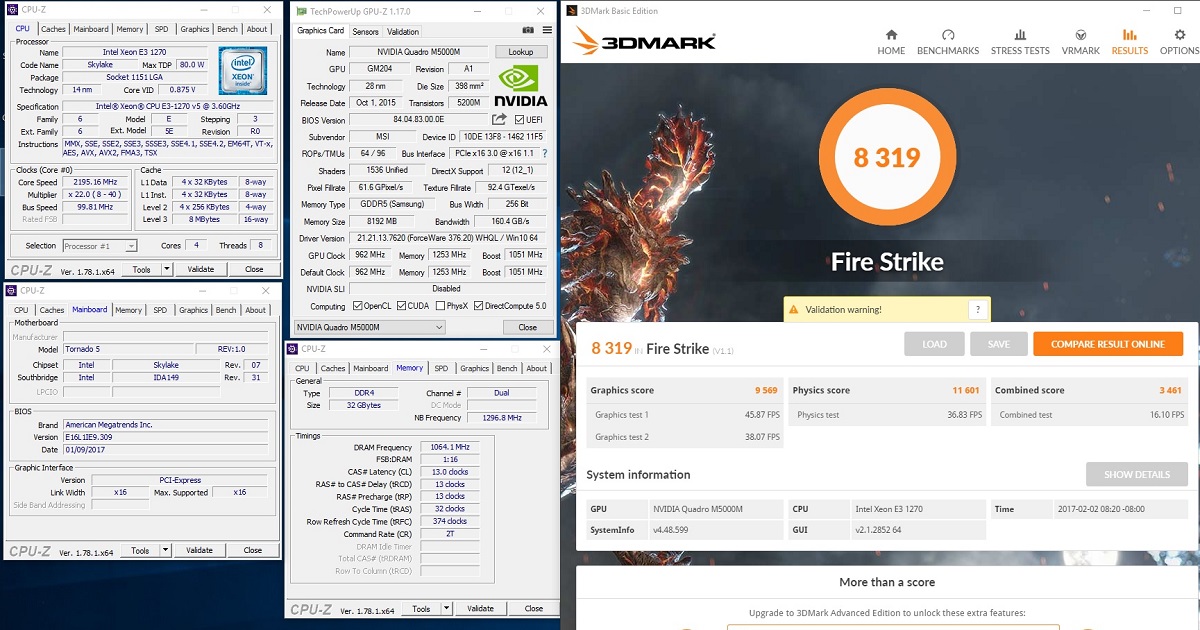
Task: Click Compare Result Online button
Action: 1107,344
